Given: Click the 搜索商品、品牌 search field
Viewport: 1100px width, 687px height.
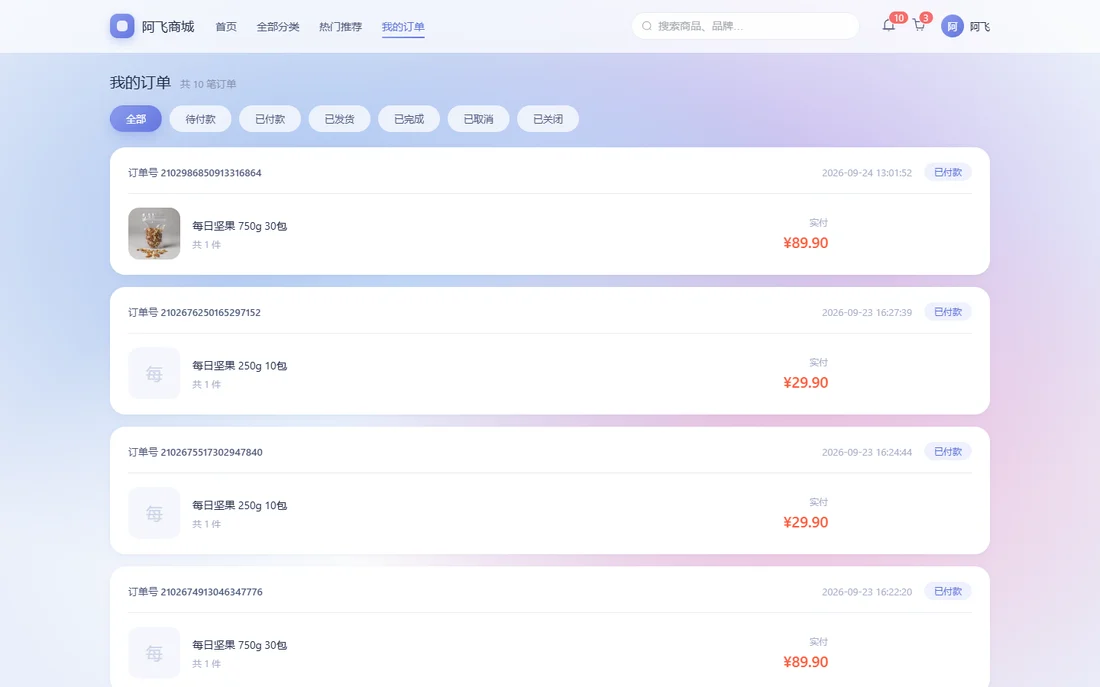Looking at the screenshot, I should click(745, 26).
